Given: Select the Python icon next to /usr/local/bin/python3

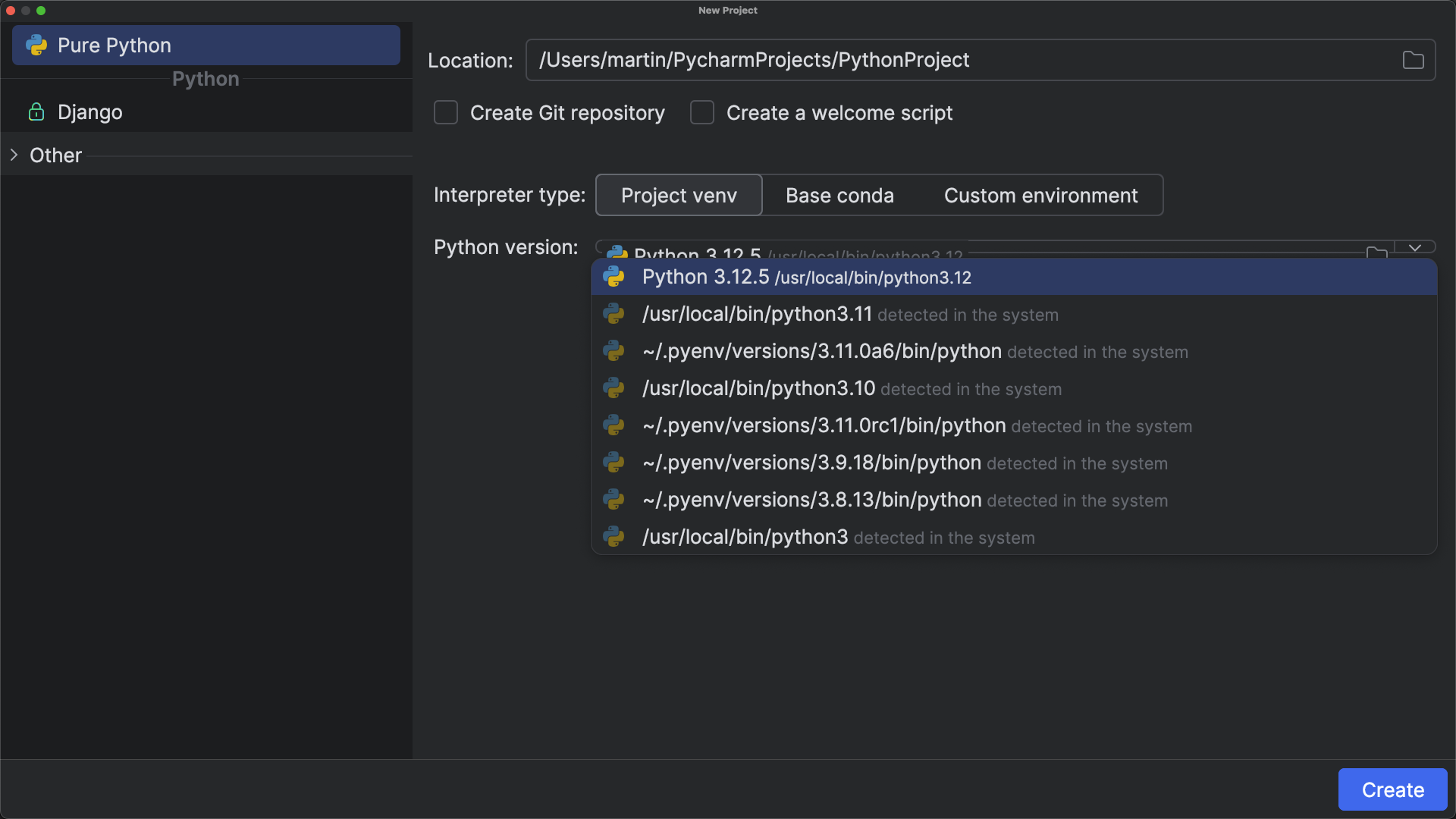Looking at the screenshot, I should click(614, 537).
